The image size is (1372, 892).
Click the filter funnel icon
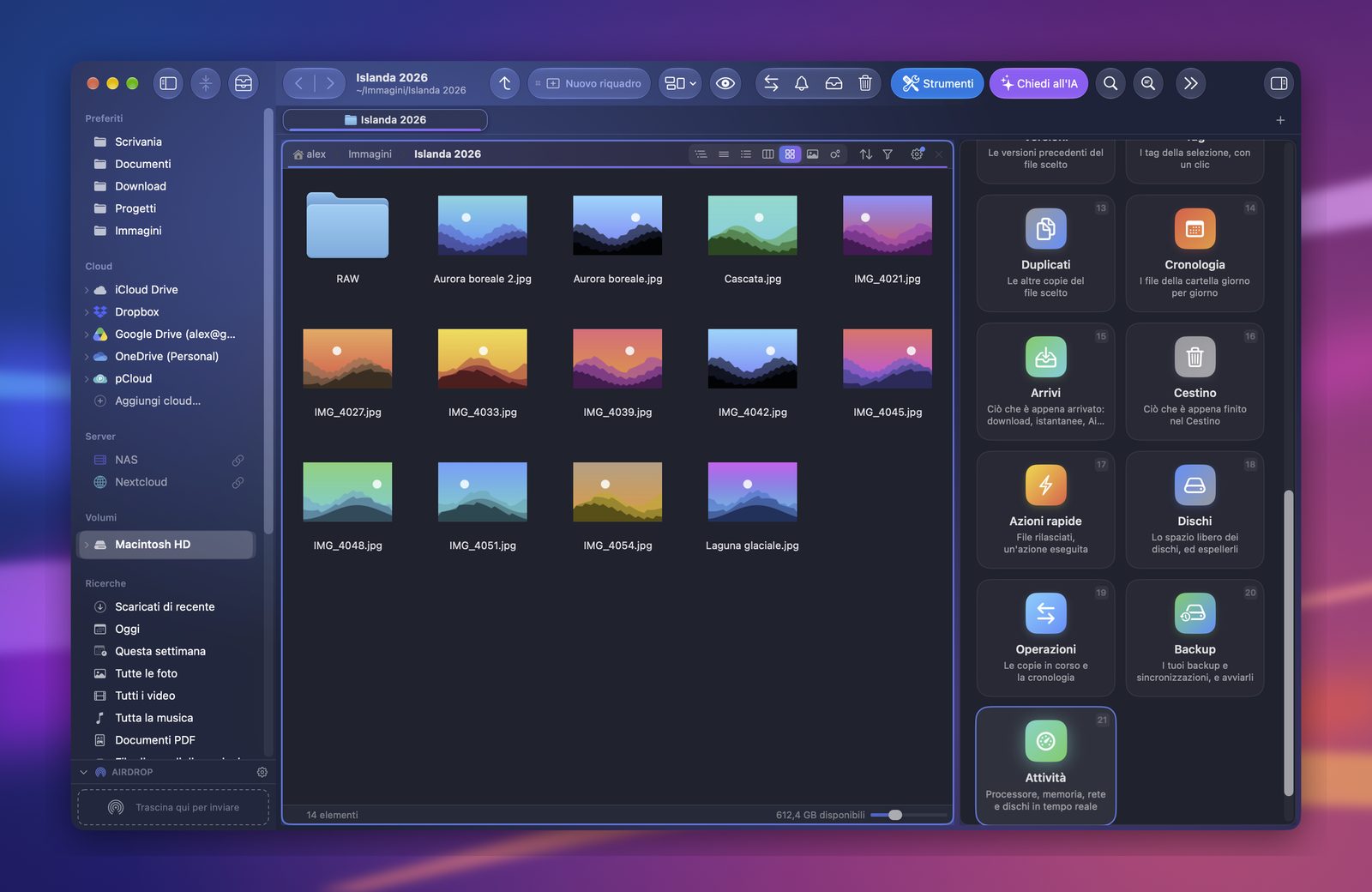point(888,154)
